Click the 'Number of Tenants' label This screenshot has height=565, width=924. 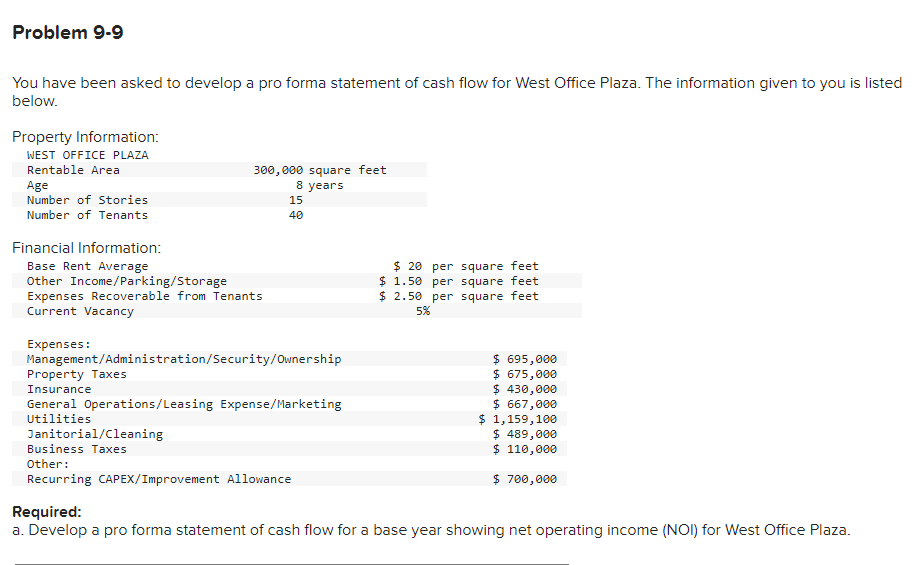87,215
